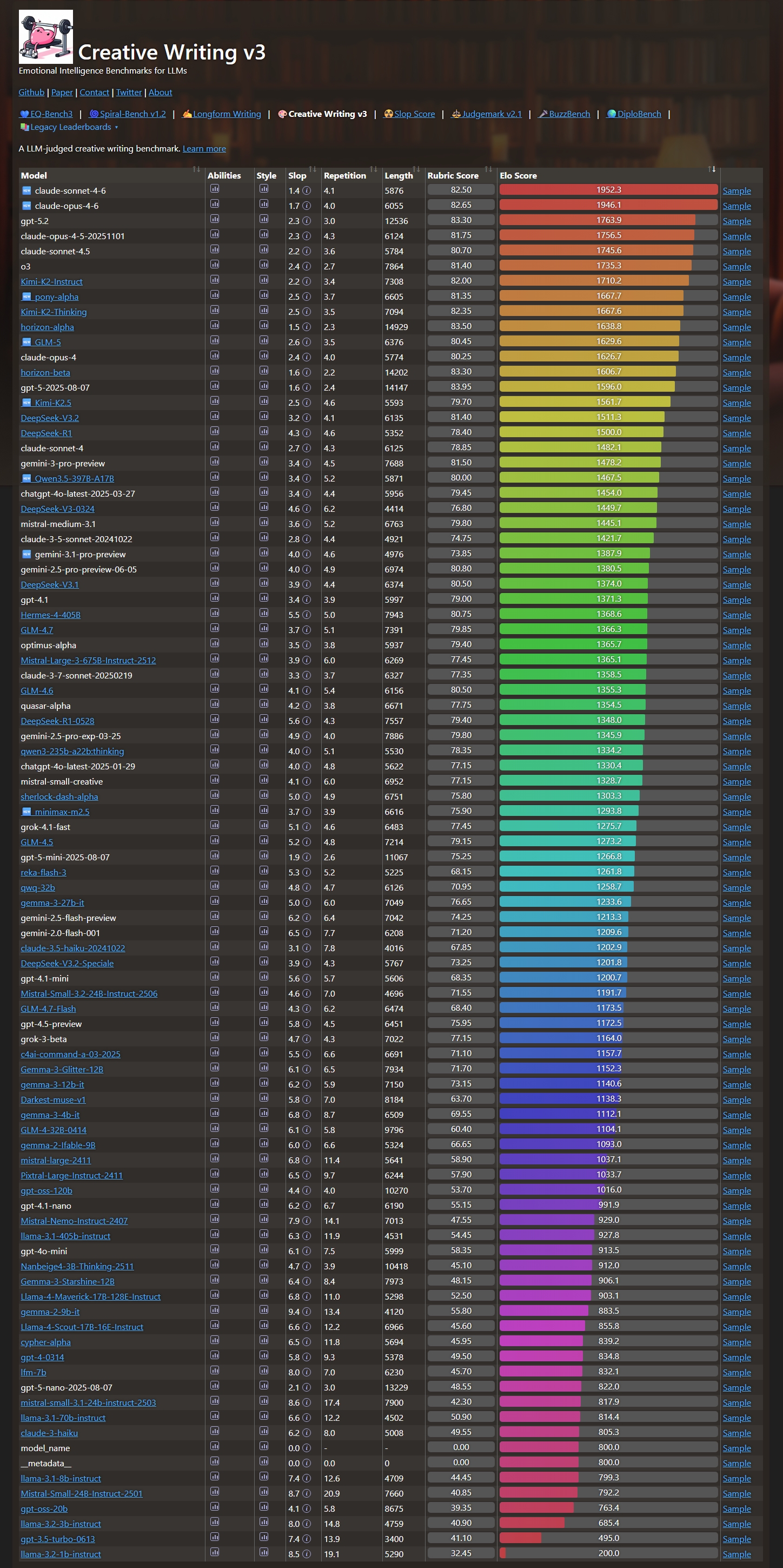Open style chart for gpt-5-2025-08-07

pos(264,386)
